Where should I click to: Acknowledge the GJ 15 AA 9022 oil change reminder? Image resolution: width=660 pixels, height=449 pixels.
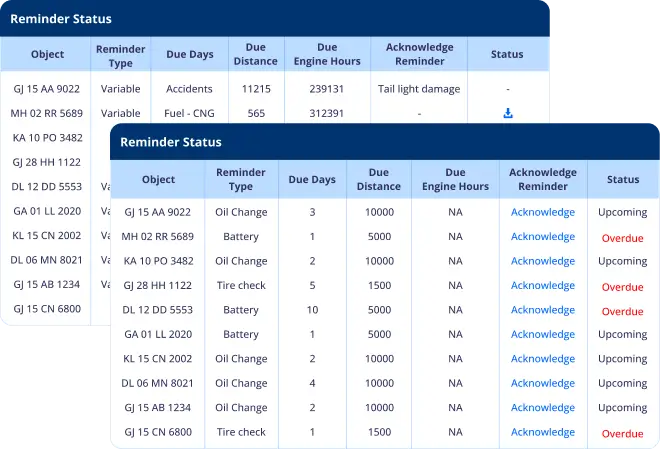(543, 212)
